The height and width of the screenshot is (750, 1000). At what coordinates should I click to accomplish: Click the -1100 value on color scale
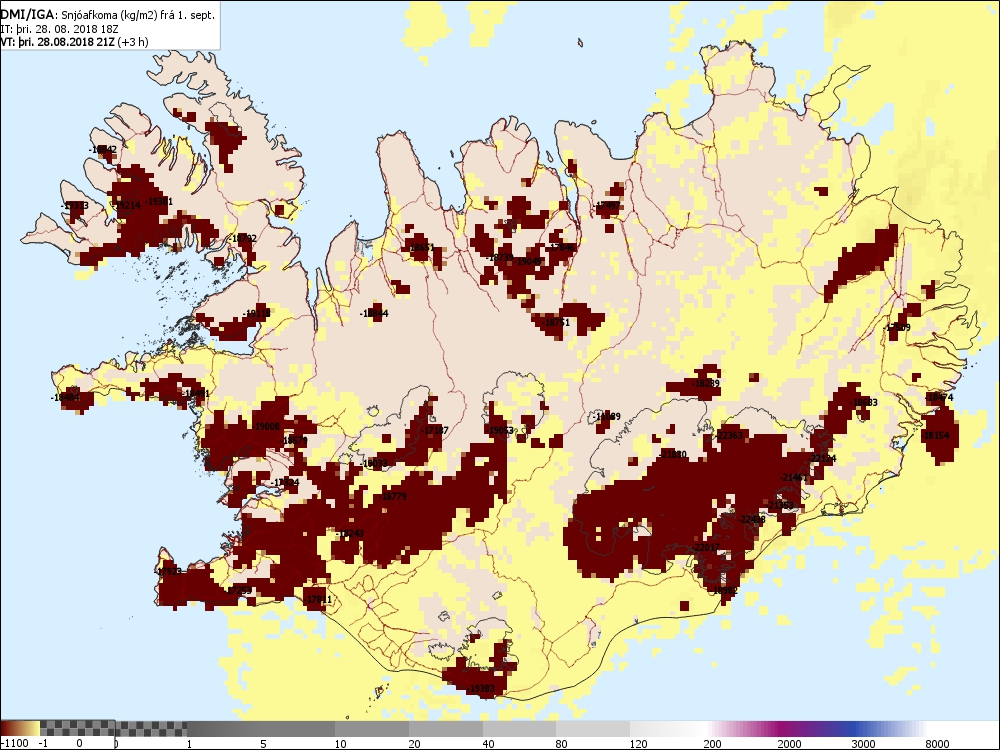(x=15, y=744)
